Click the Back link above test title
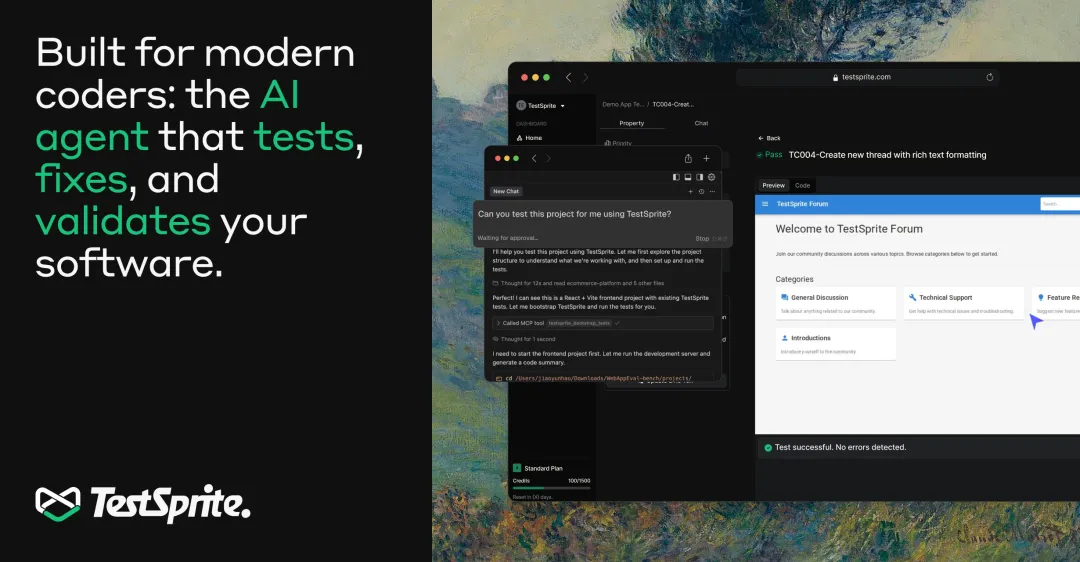The width and height of the screenshot is (1080, 562). point(769,138)
